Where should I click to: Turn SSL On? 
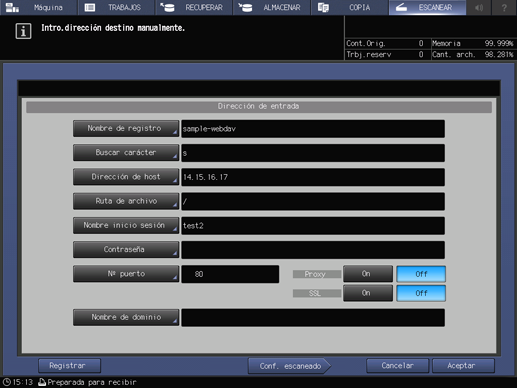tap(368, 293)
